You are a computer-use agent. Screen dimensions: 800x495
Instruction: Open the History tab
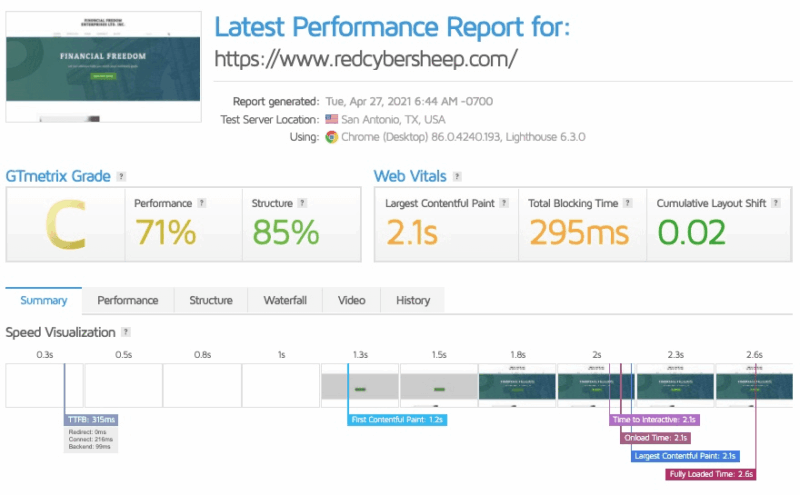point(412,300)
